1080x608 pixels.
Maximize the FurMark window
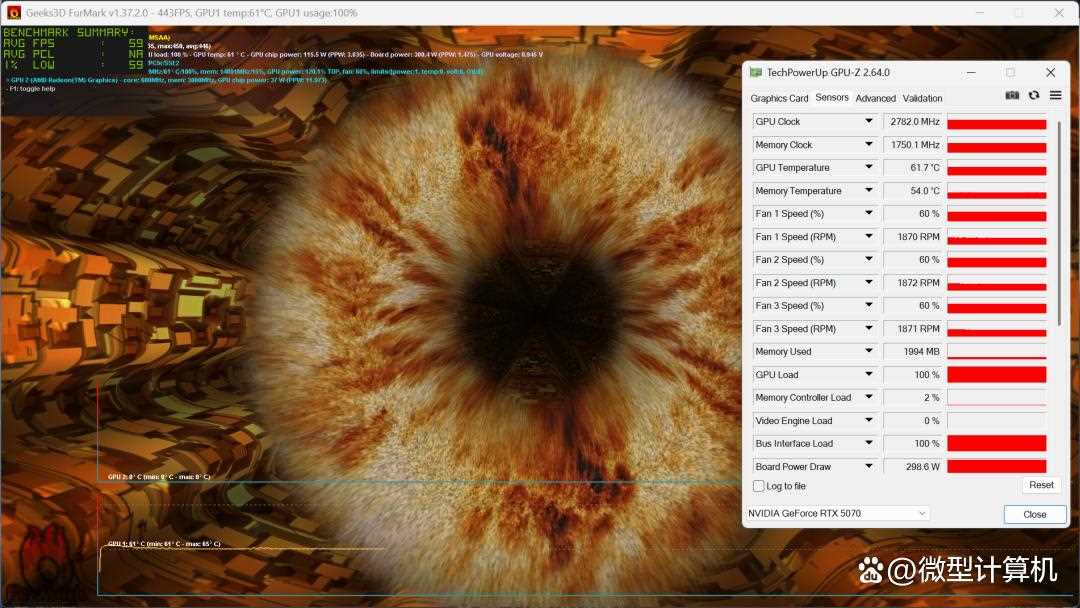tap(1018, 13)
